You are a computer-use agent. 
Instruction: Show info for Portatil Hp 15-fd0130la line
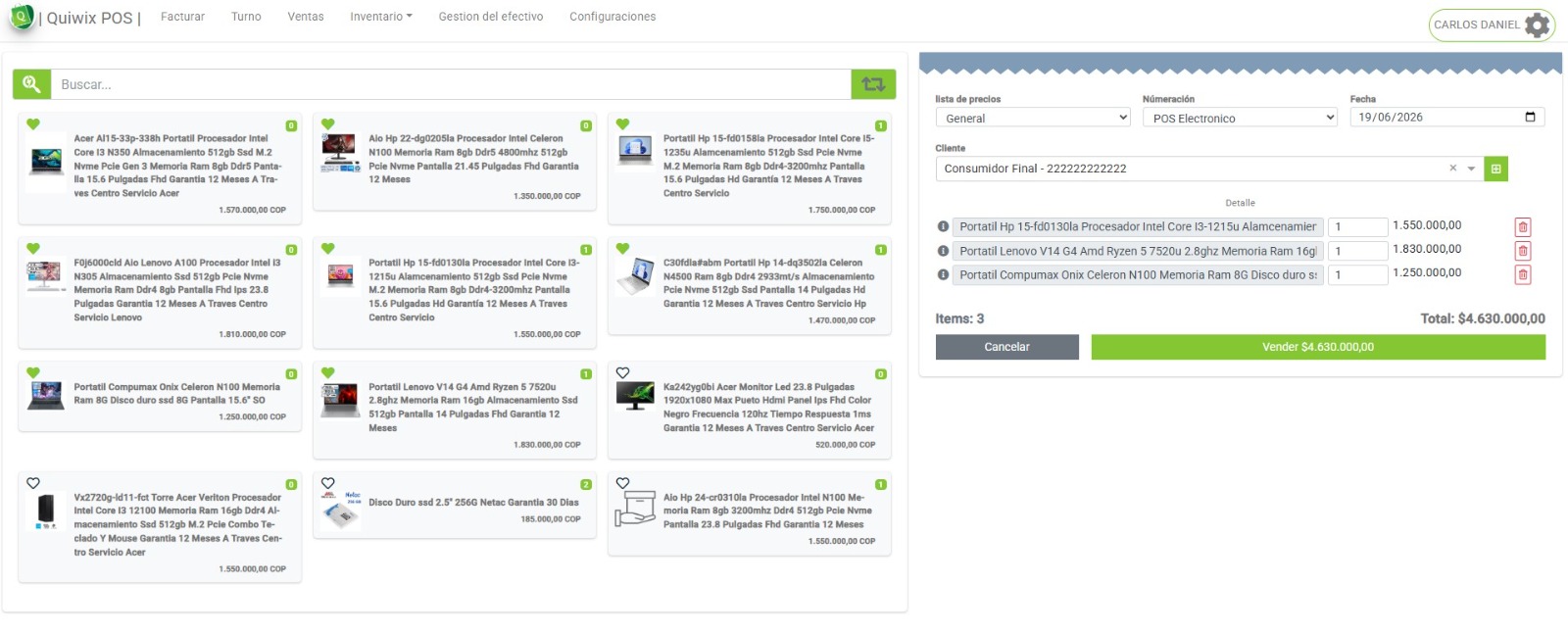click(x=943, y=226)
